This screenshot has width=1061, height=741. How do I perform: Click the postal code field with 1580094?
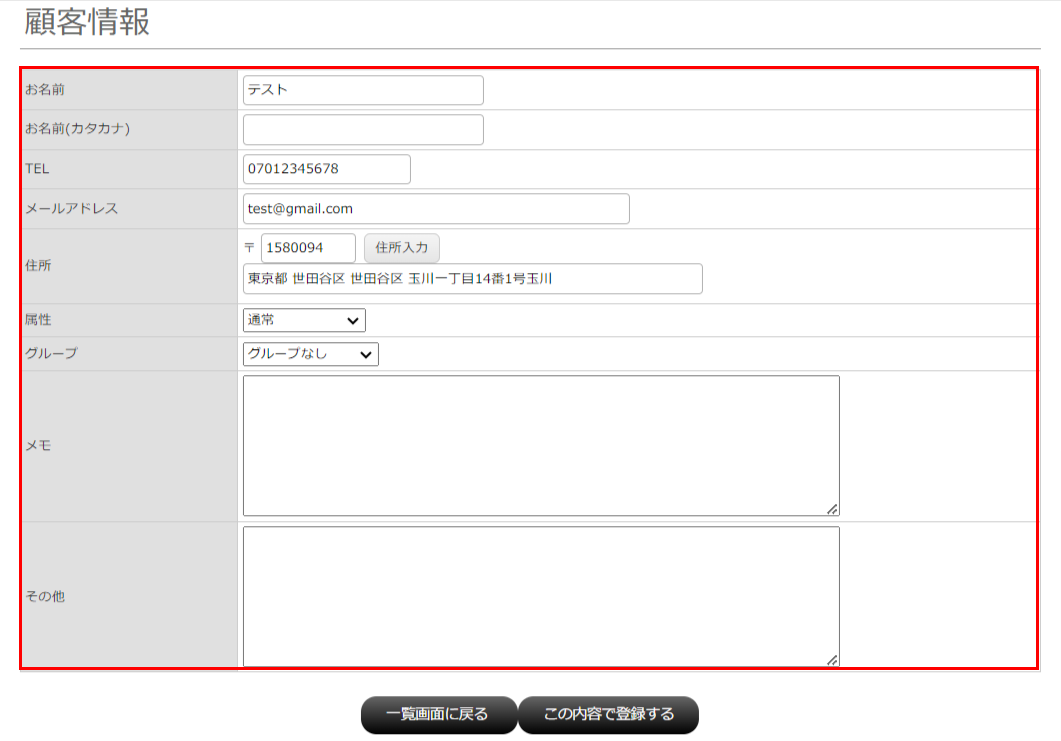click(x=308, y=248)
